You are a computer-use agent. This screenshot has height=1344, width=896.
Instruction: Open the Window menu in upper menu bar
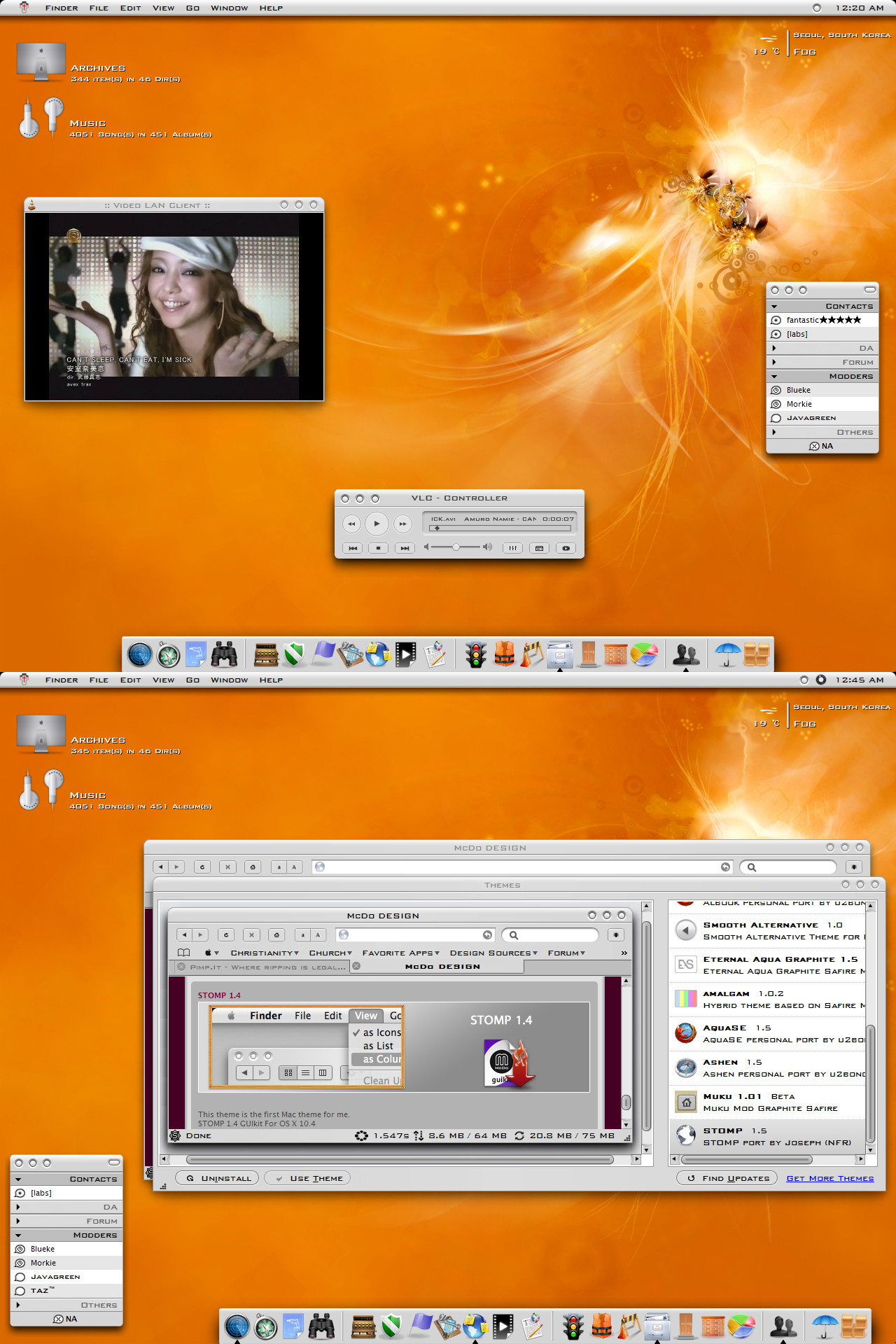click(x=229, y=8)
